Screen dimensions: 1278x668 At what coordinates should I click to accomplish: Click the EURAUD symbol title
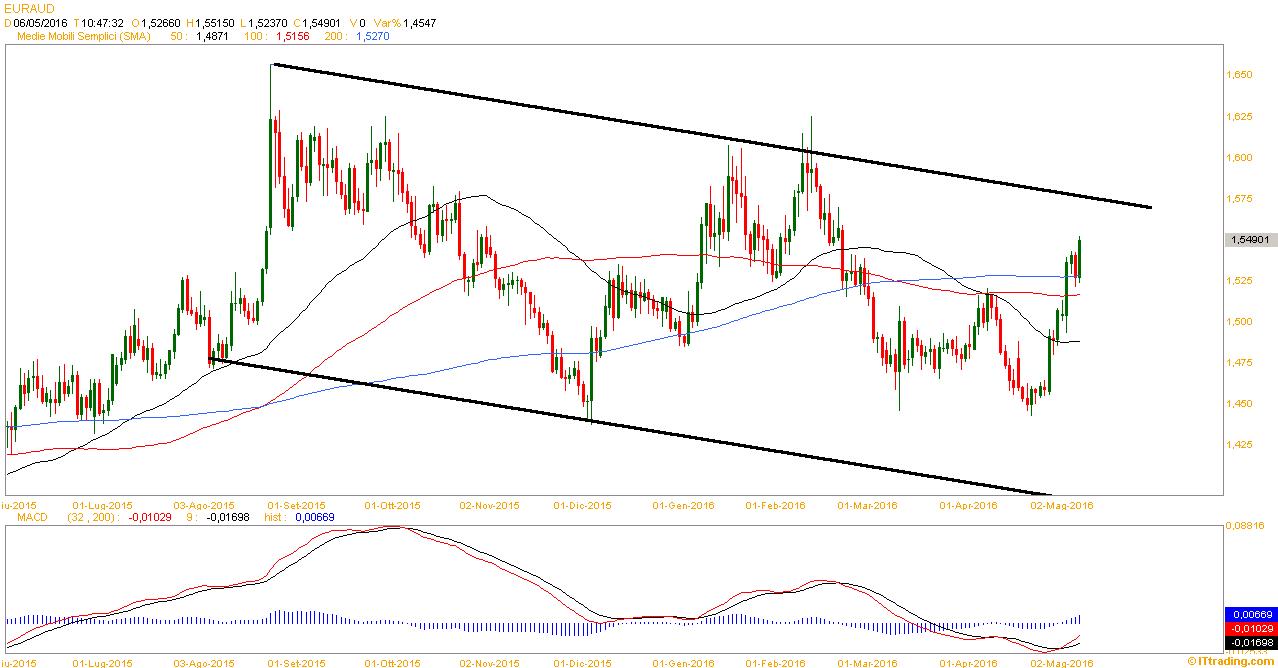(29, 8)
